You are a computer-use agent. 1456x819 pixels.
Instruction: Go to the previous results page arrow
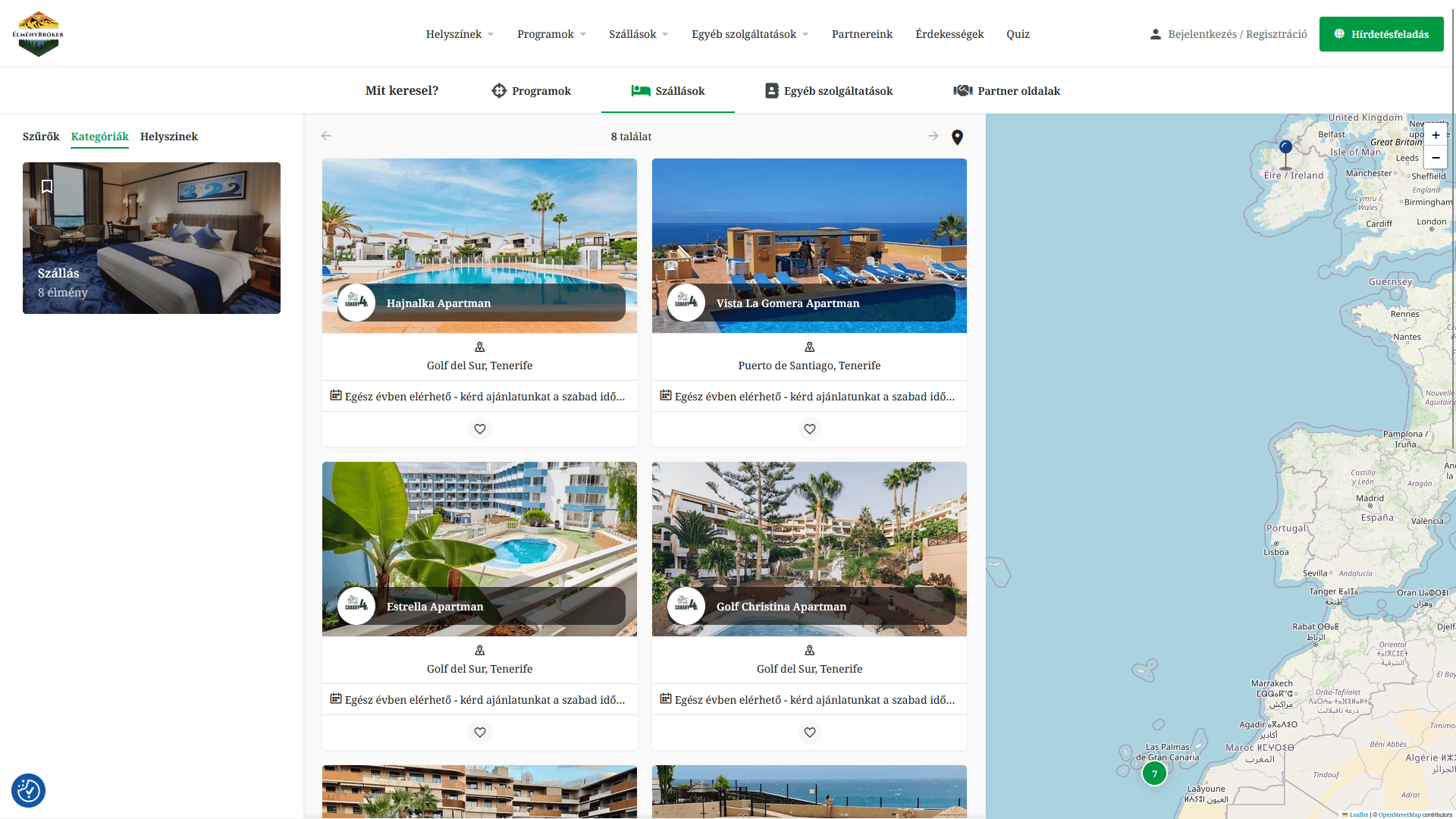(x=326, y=136)
